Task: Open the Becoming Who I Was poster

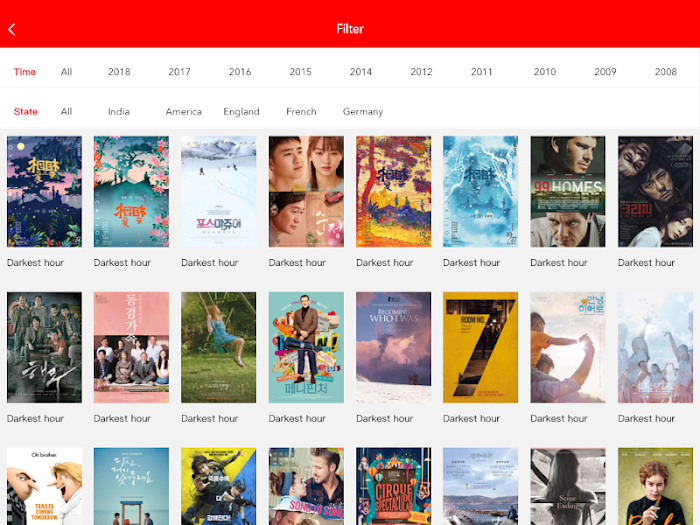Action: pyautogui.click(x=394, y=347)
